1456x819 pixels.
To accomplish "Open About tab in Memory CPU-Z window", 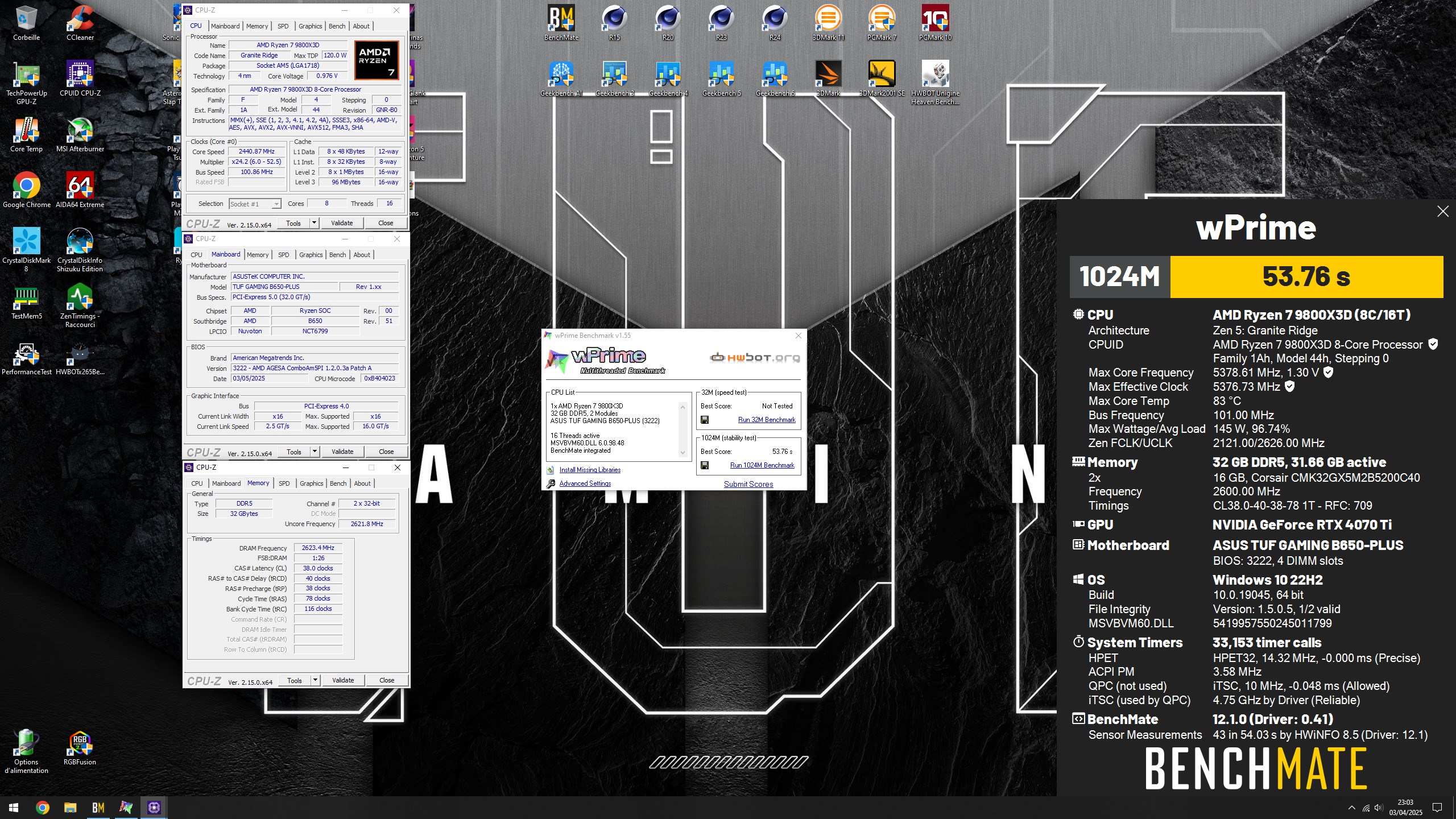I will tap(362, 483).
